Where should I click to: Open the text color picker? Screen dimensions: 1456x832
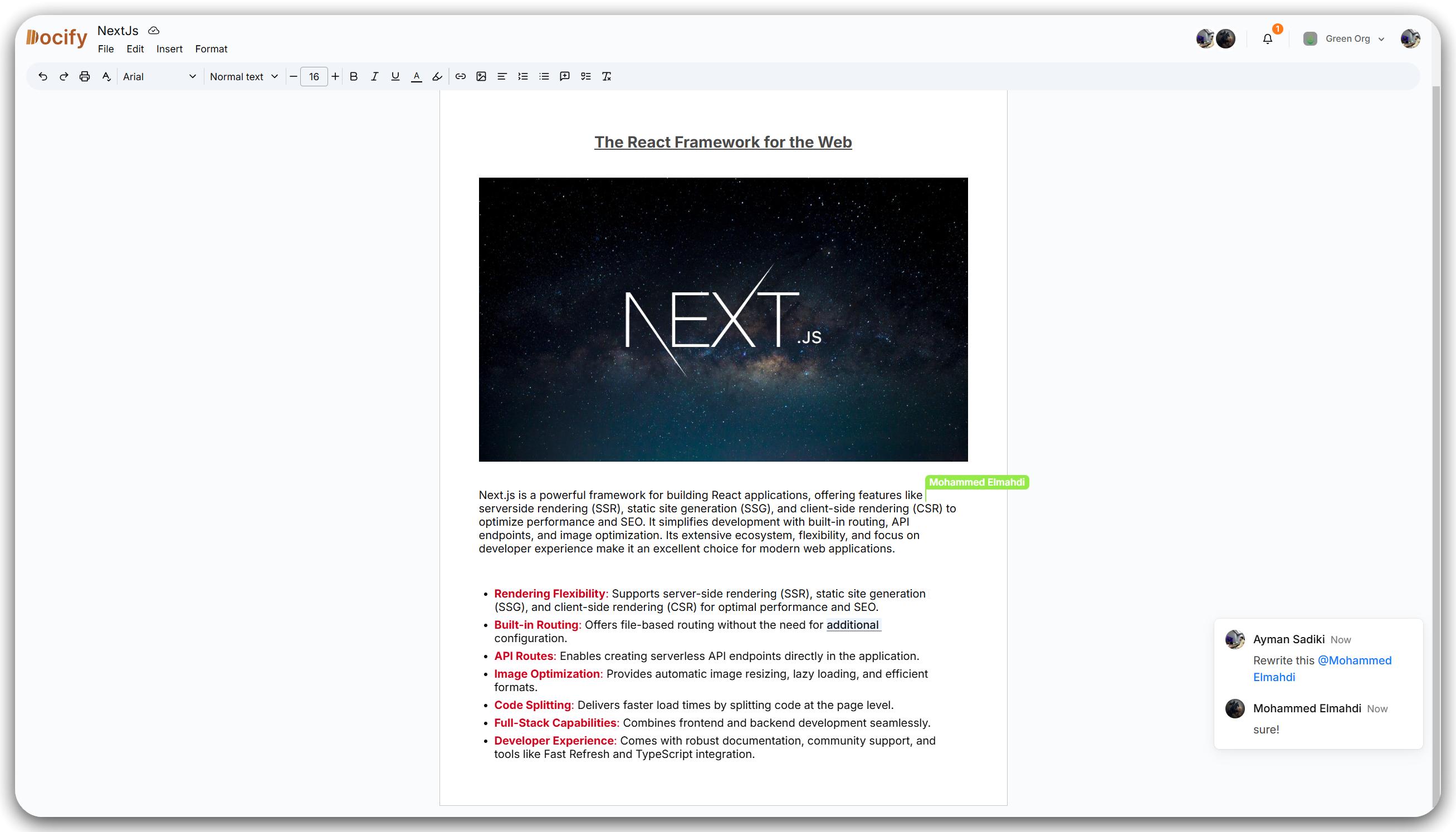coord(417,76)
